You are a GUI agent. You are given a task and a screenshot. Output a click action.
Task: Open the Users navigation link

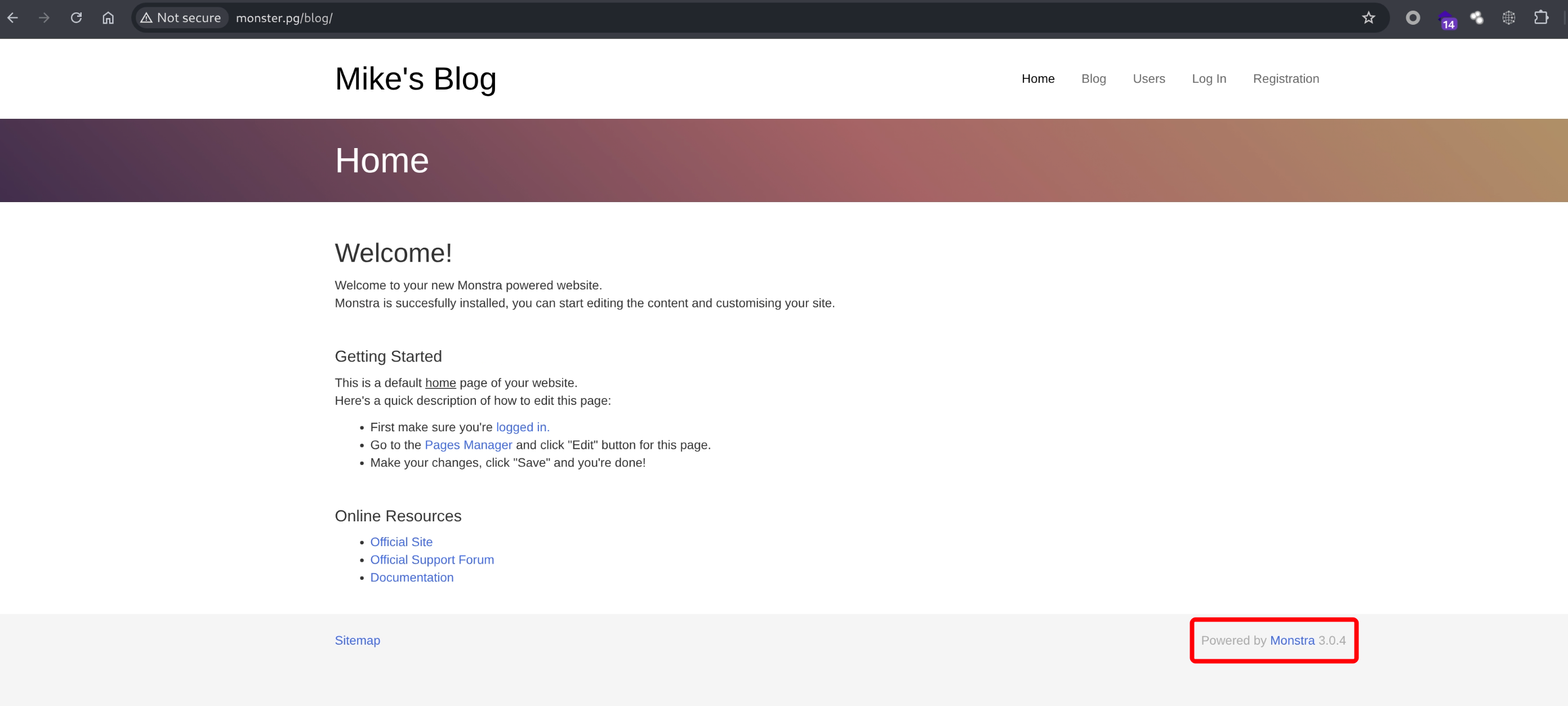(1148, 78)
